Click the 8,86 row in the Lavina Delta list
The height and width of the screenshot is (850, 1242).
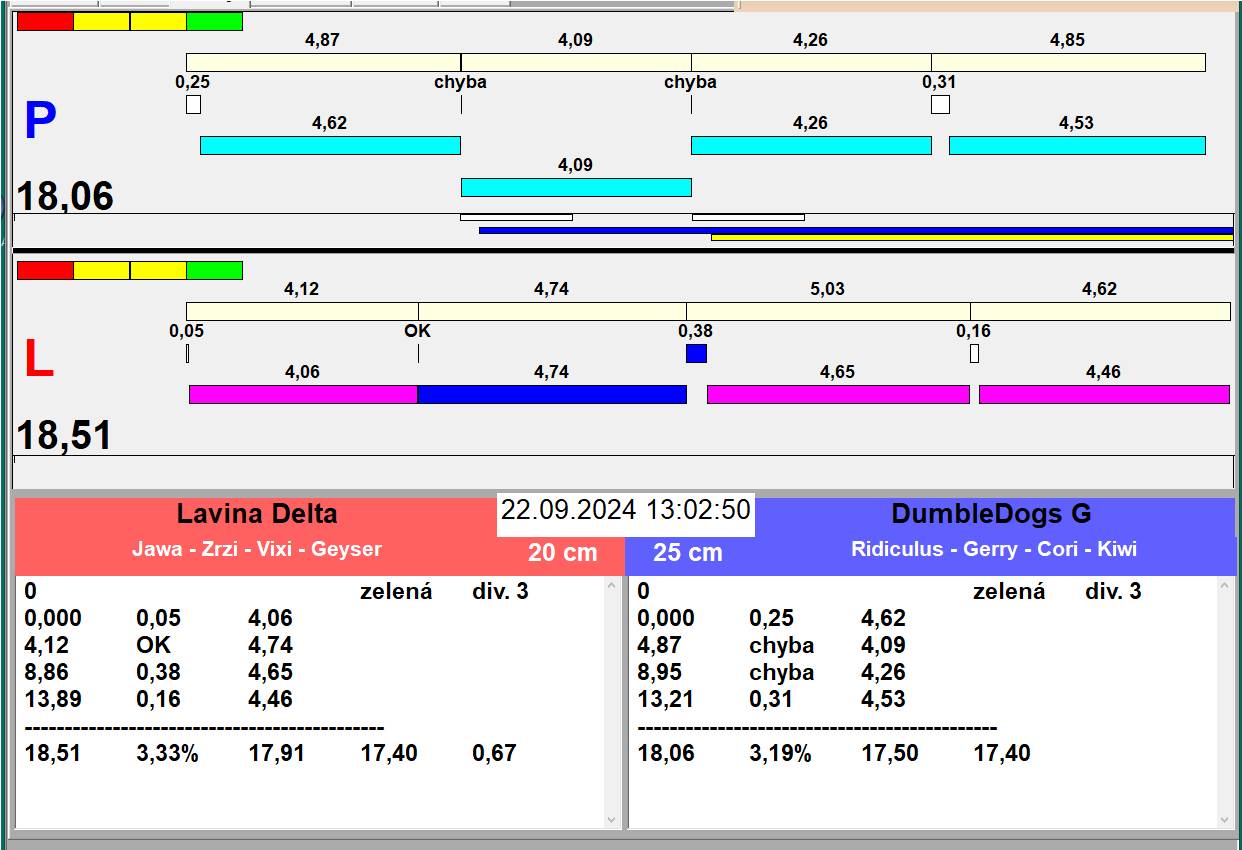[x=310, y=672]
